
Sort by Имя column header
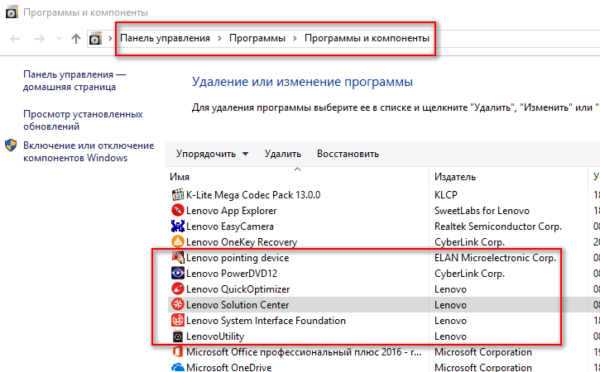click(179, 177)
